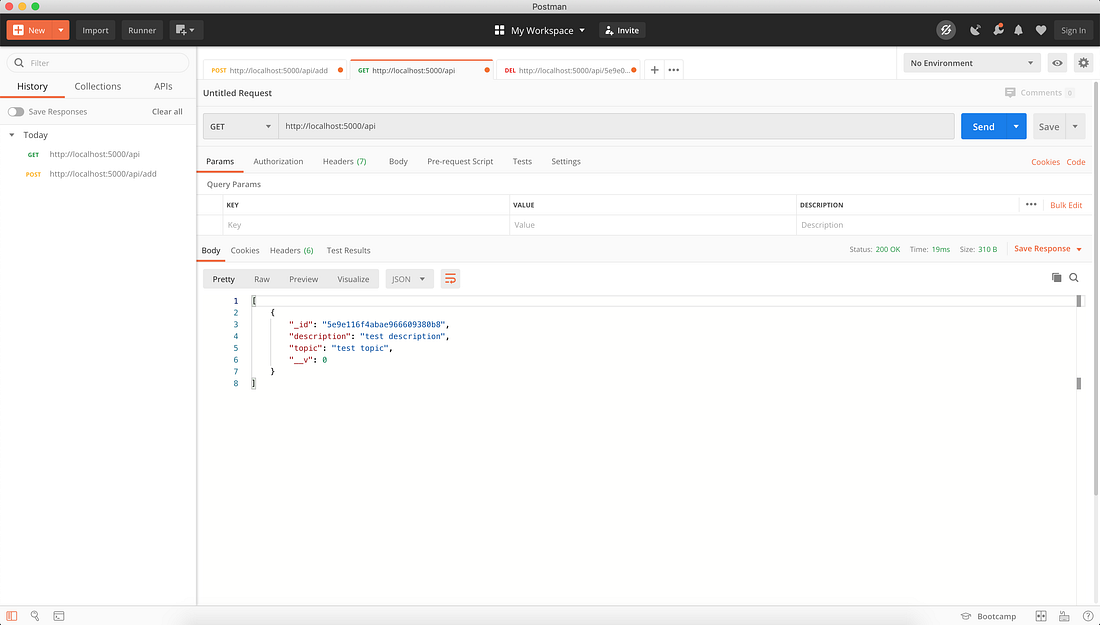Search the response with the magnifier icon
The height and width of the screenshot is (625, 1100).
click(1074, 278)
